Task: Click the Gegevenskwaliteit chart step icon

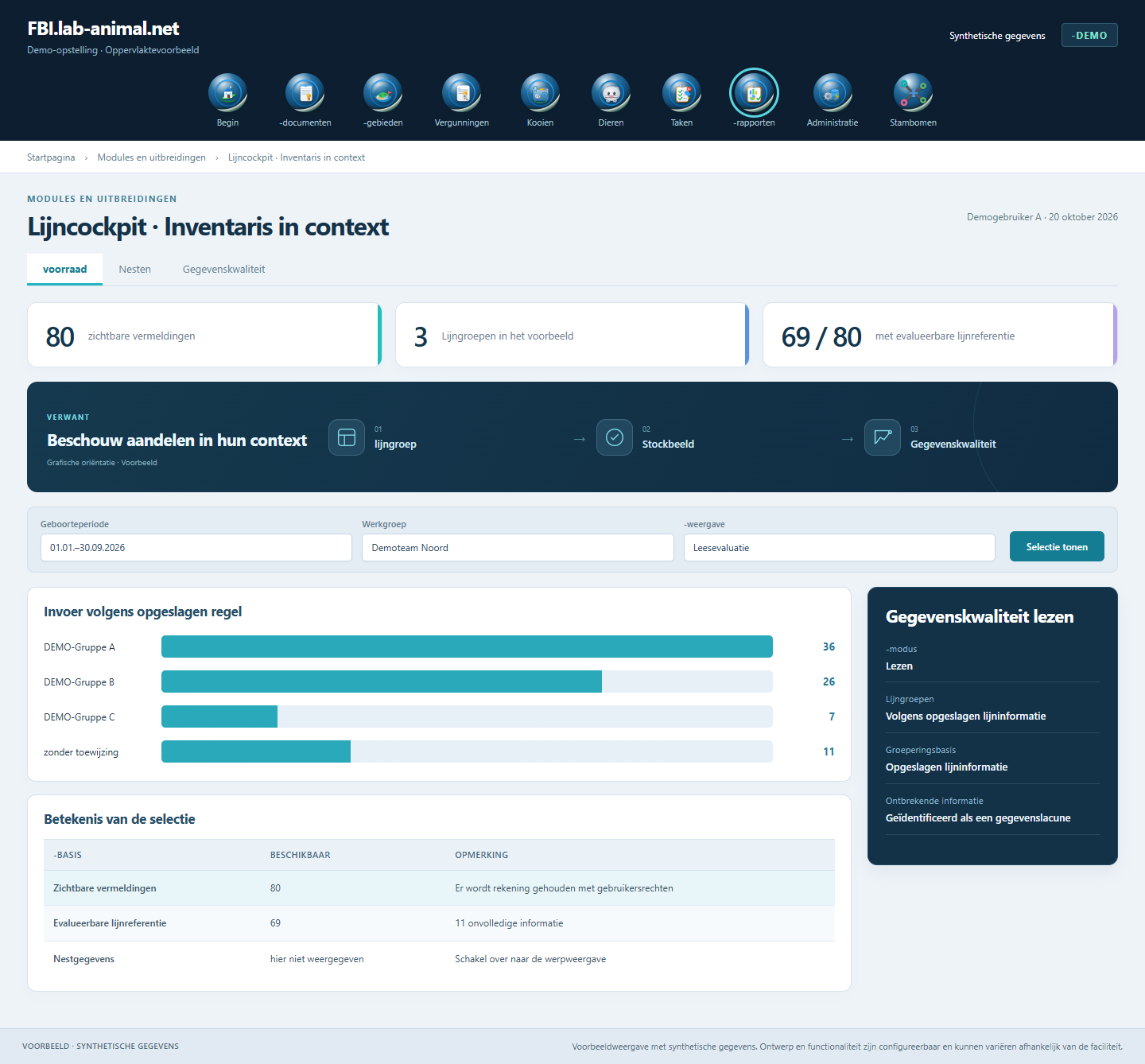Action: click(883, 437)
